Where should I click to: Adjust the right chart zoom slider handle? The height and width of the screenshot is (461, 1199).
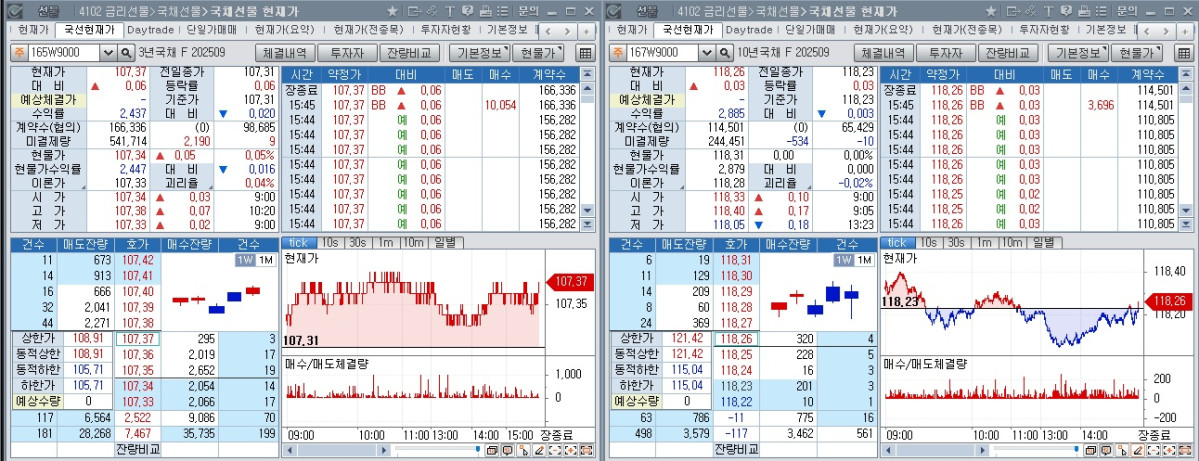(x=1077, y=449)
